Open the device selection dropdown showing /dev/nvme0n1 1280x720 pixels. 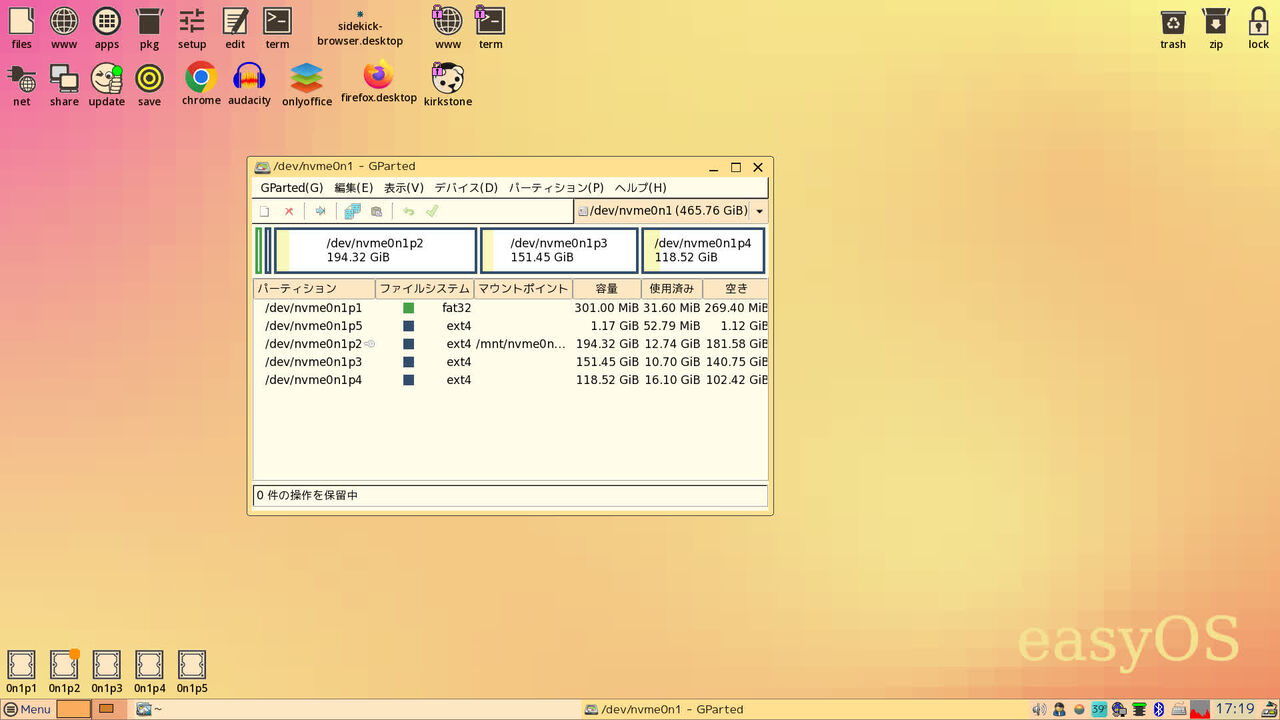coord(759,211)
